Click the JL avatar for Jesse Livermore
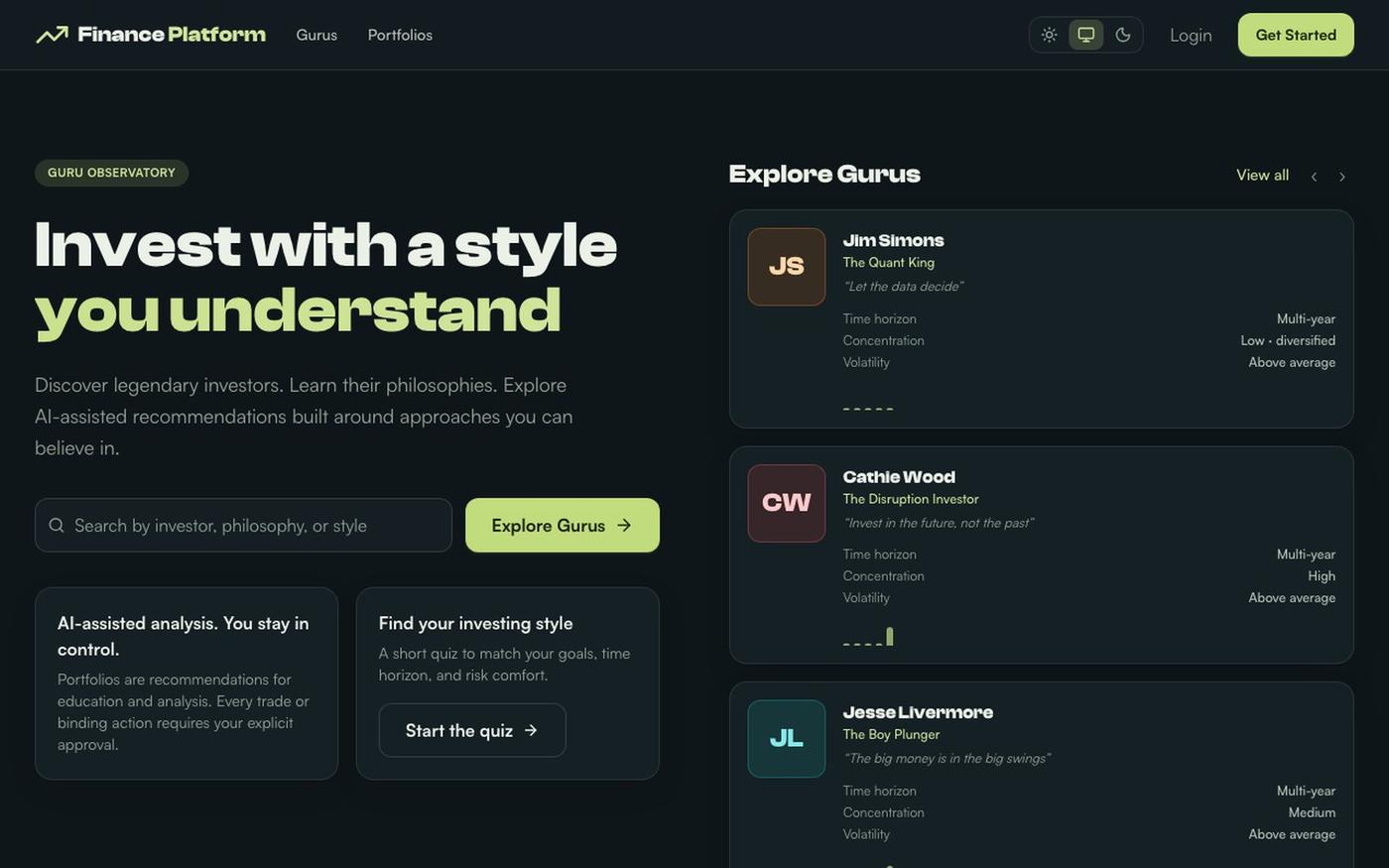Image resolution: width=1389 pixels, height=868 pixels. pos(787,739)
